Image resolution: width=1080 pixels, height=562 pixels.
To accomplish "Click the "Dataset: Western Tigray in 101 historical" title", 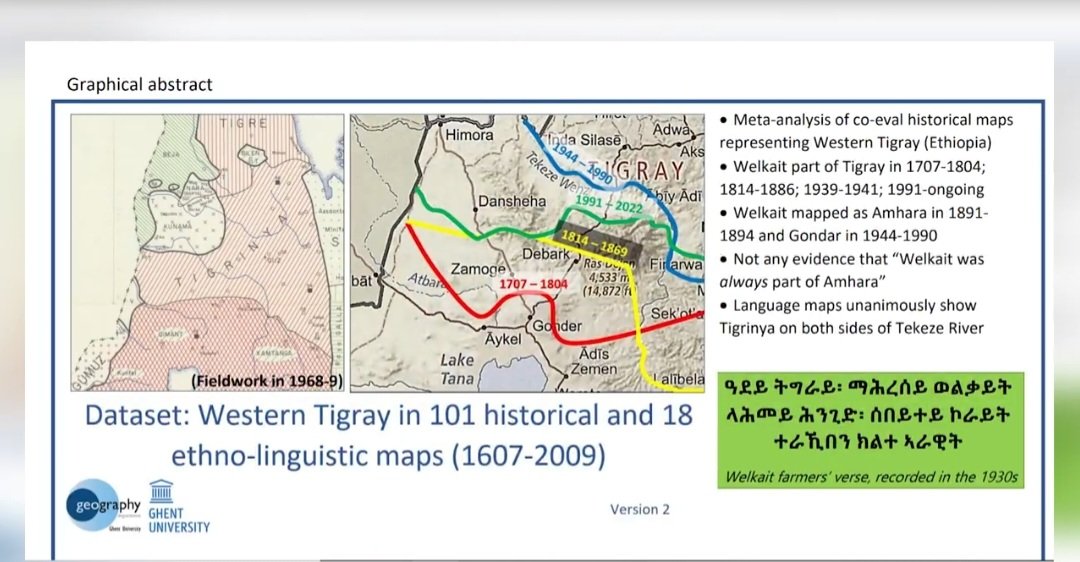I will (x=388, y=415).
